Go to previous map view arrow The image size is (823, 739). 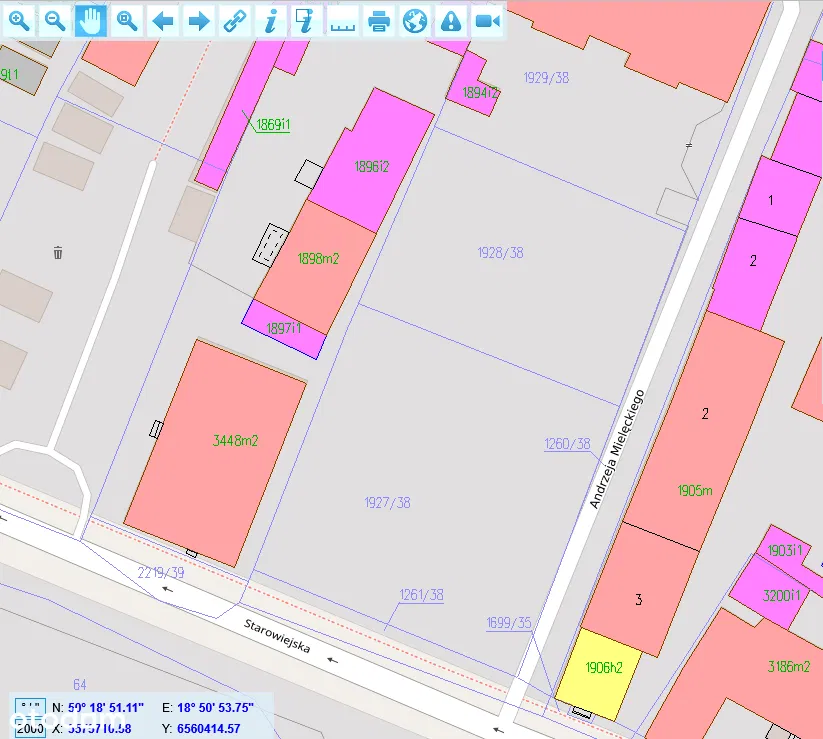[x=163, y=20]
